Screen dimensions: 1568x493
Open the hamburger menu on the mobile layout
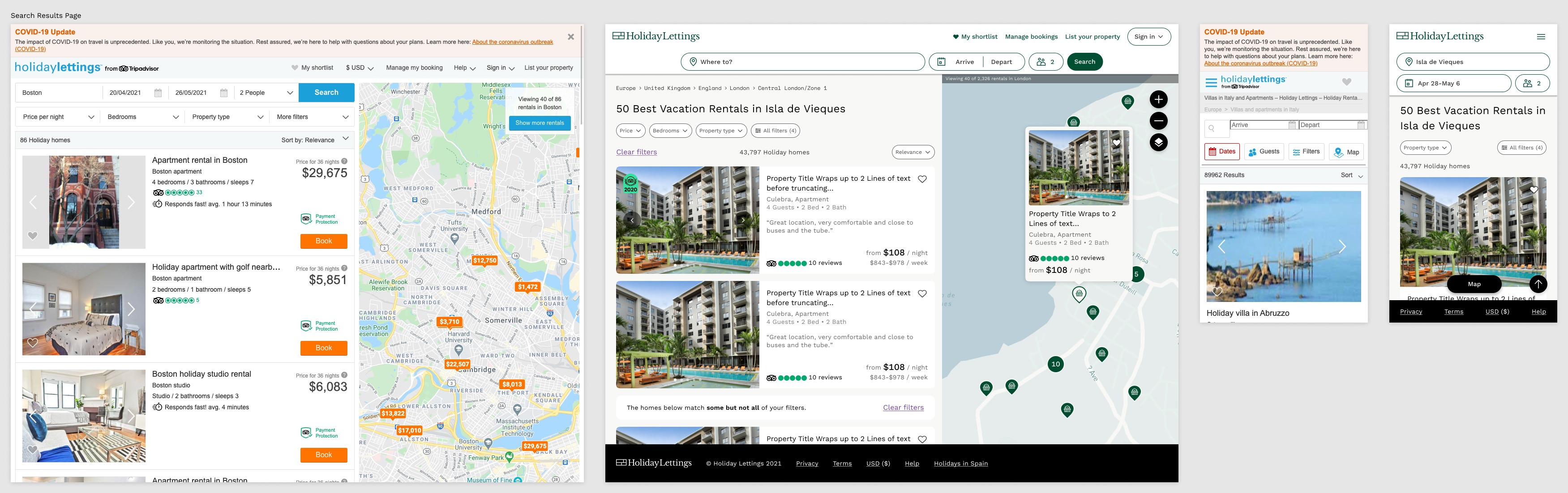(1541, 36)
